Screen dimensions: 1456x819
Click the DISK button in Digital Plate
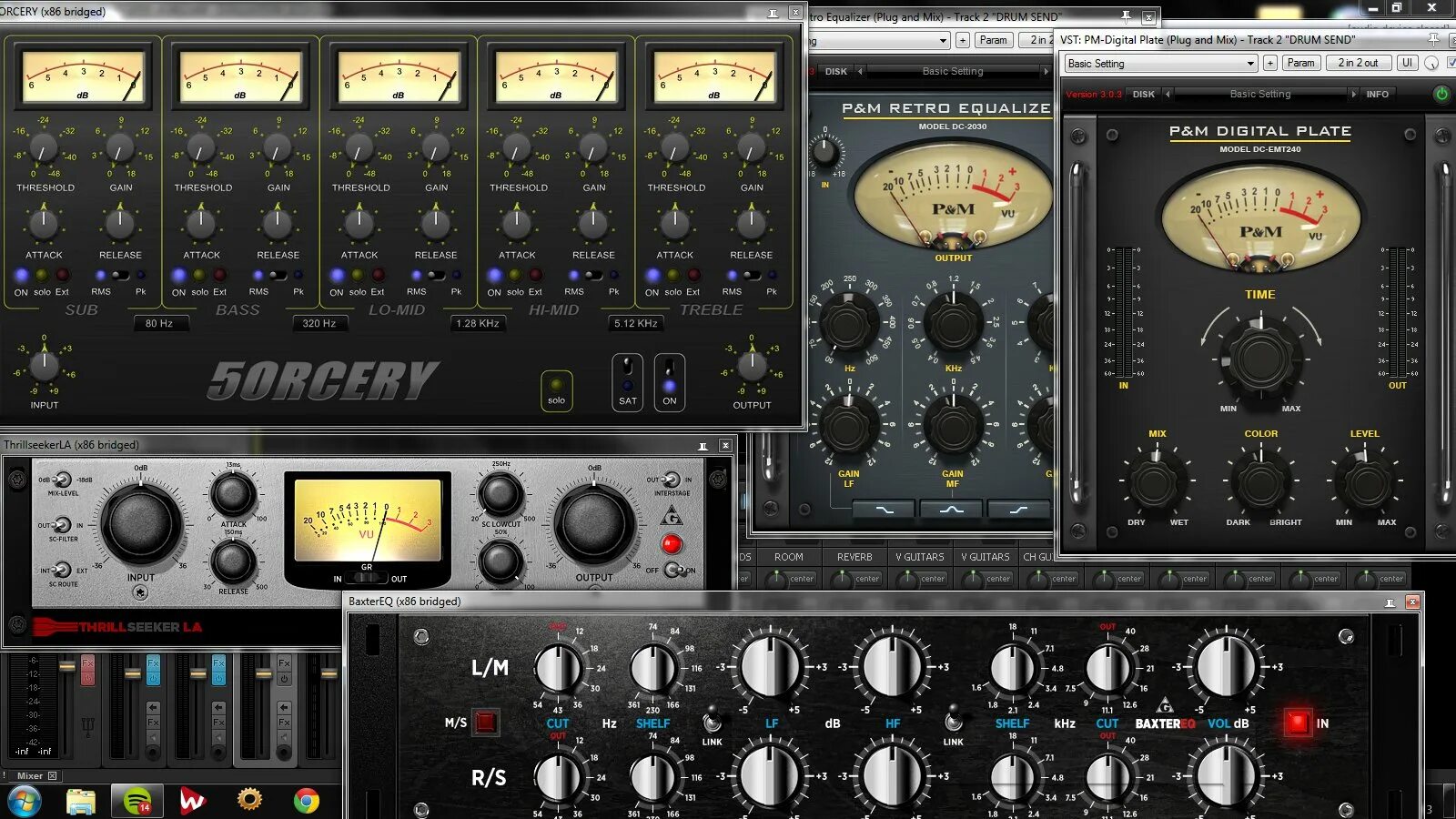click(x=1144, y=94)
